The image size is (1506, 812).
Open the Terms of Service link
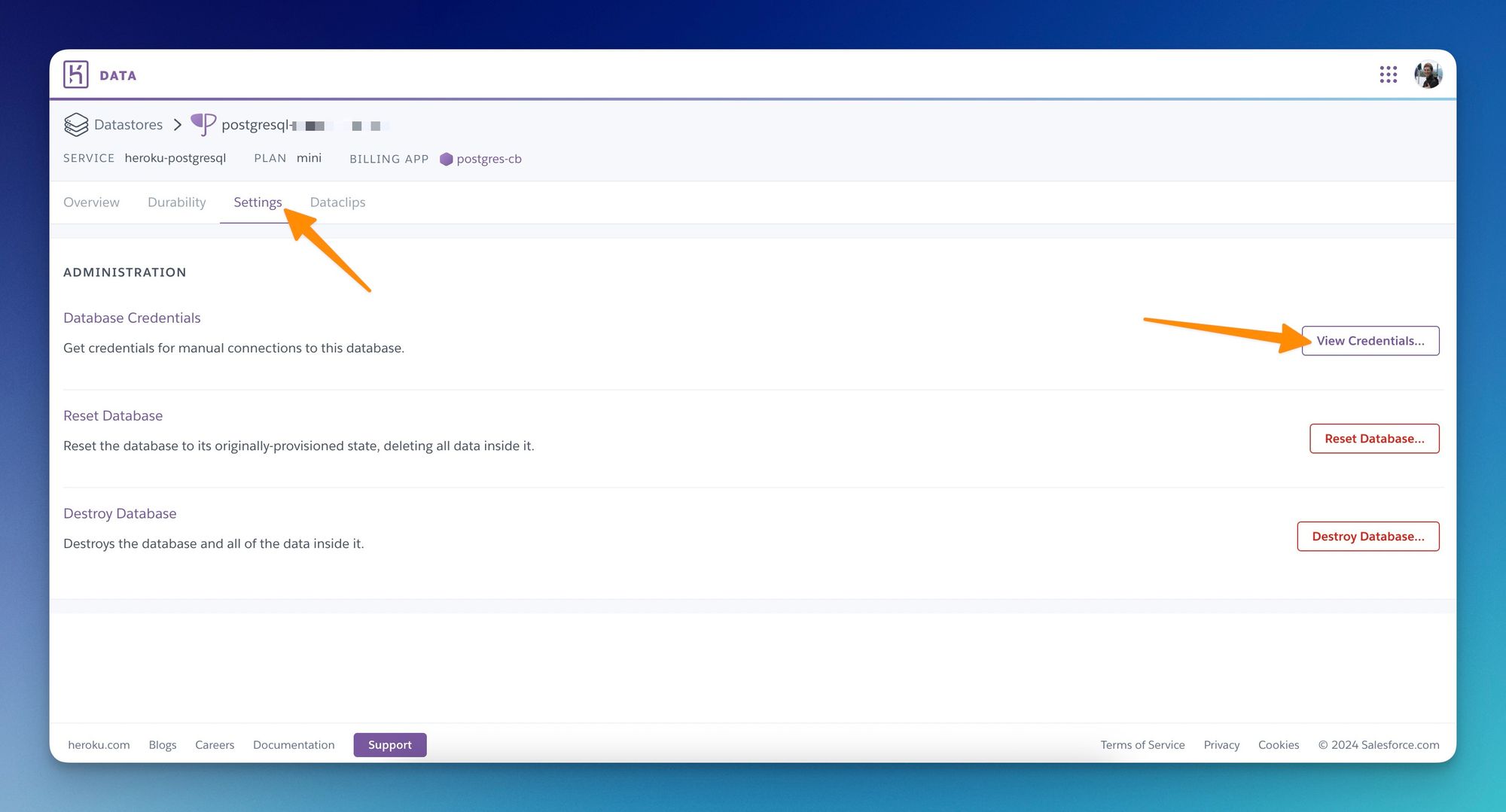(x=1142, y=745)
